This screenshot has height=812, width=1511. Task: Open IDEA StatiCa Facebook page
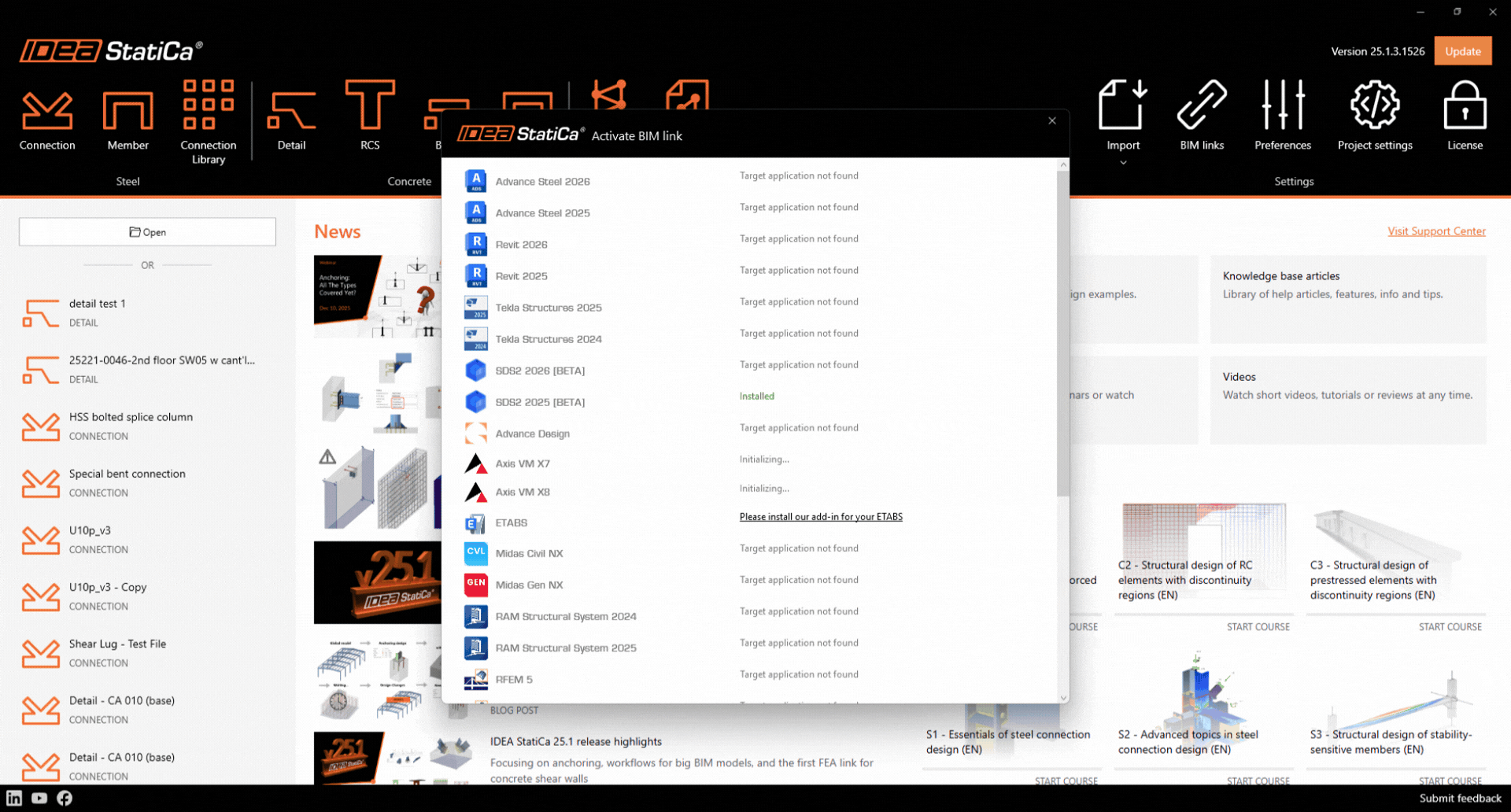(x=65, y=798)
